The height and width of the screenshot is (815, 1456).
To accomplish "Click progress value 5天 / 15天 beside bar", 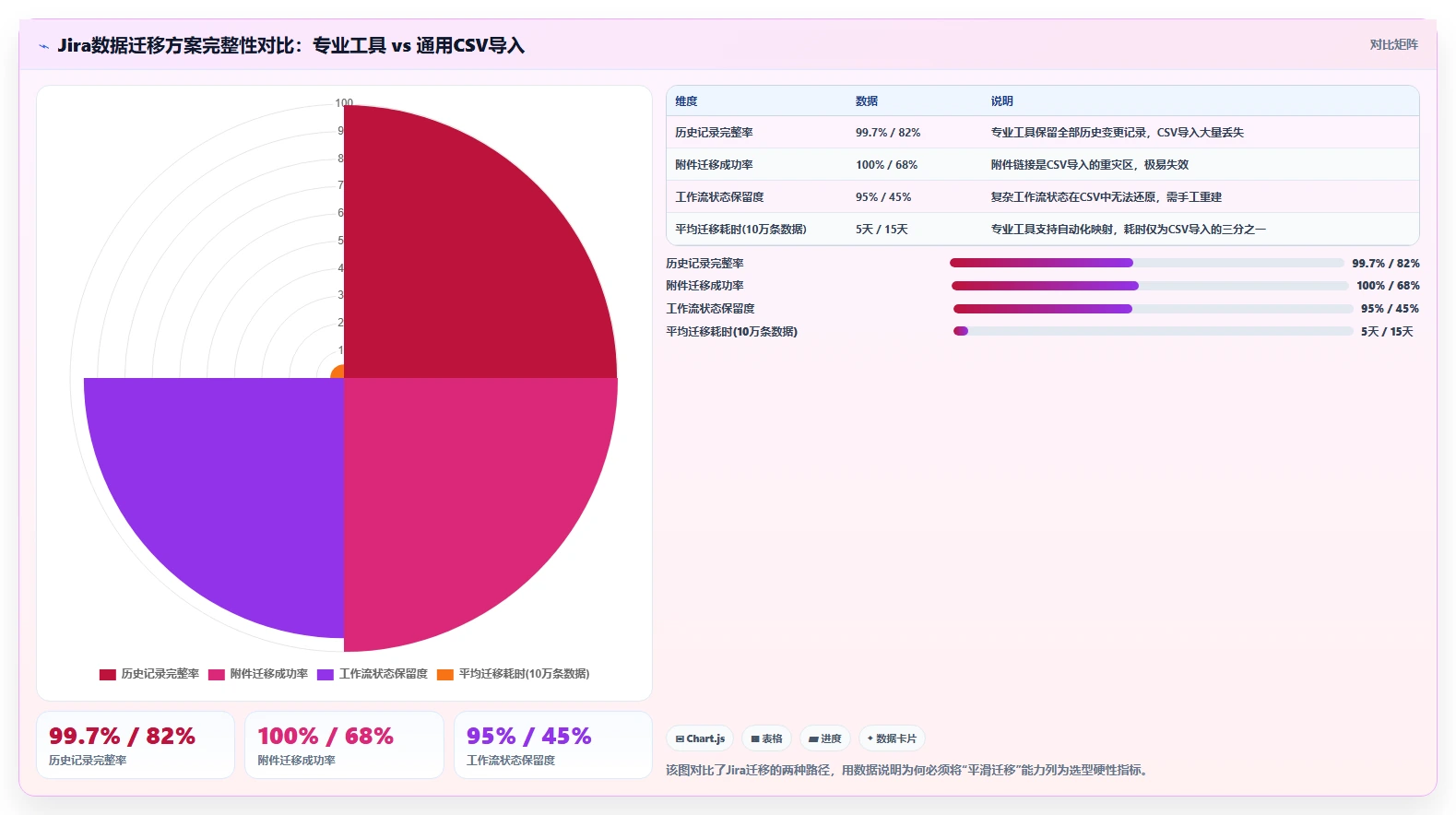I will point(1387,332).
